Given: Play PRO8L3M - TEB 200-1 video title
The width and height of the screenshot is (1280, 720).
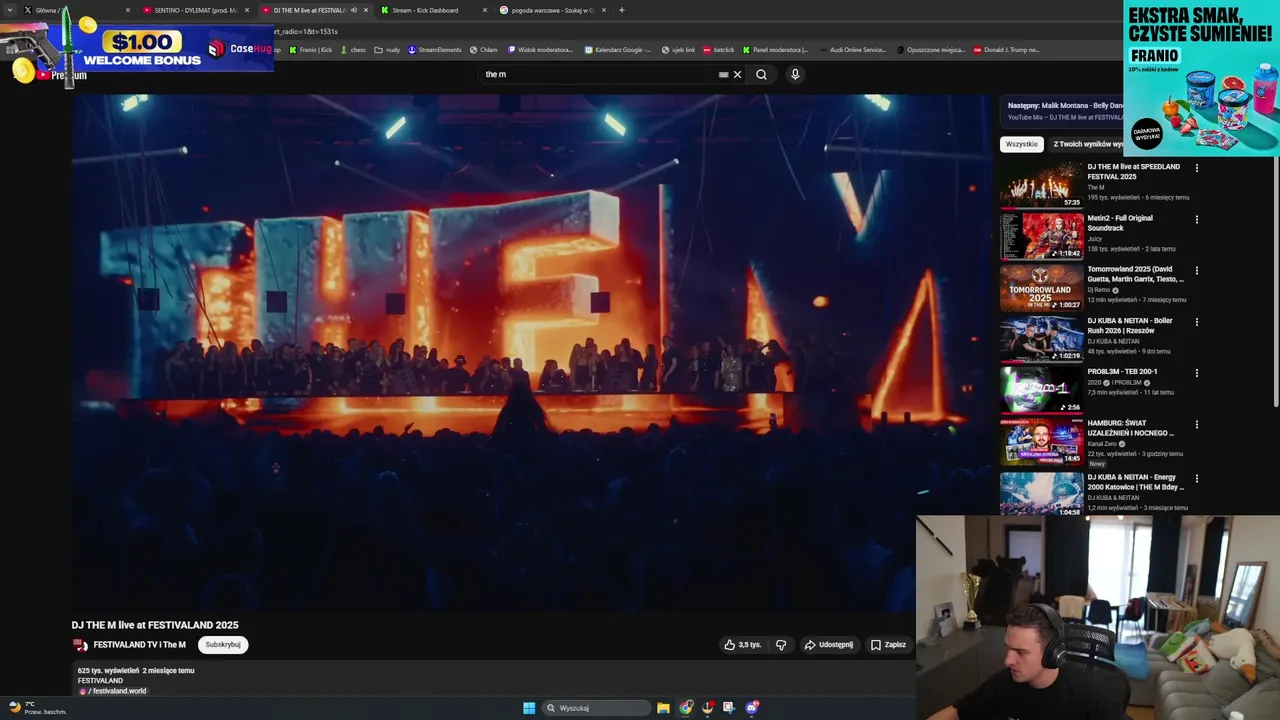Looking at the screenshot, I should pos(1122,372).
